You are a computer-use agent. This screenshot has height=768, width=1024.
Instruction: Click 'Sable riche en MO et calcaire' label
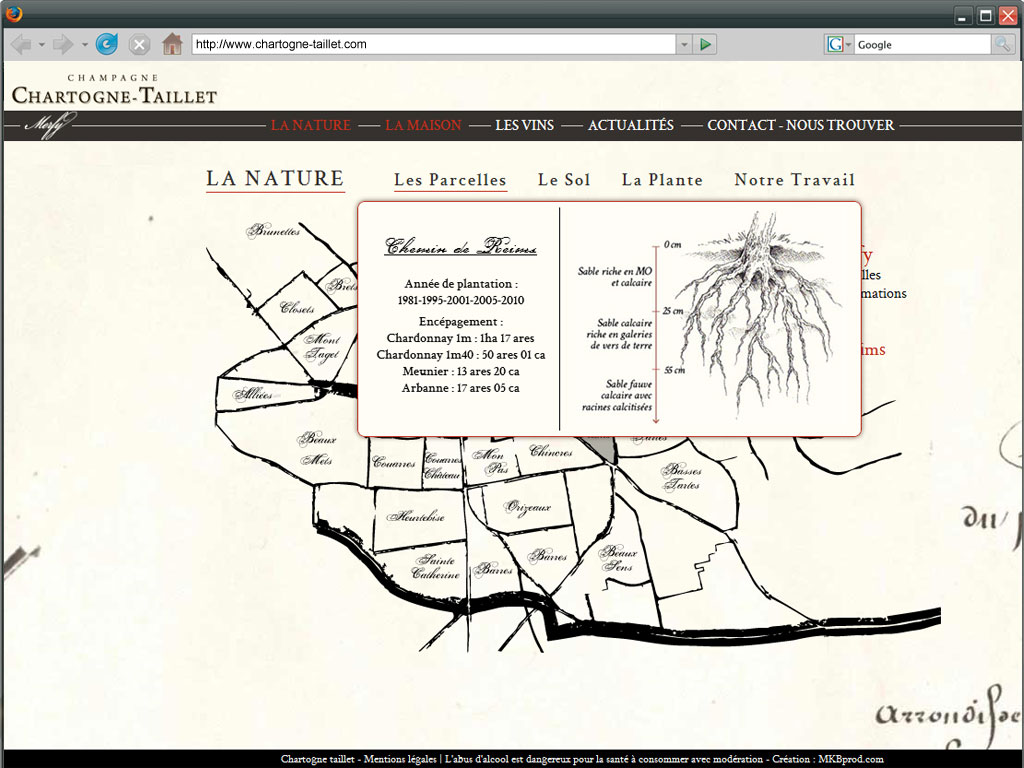(615, 277)
